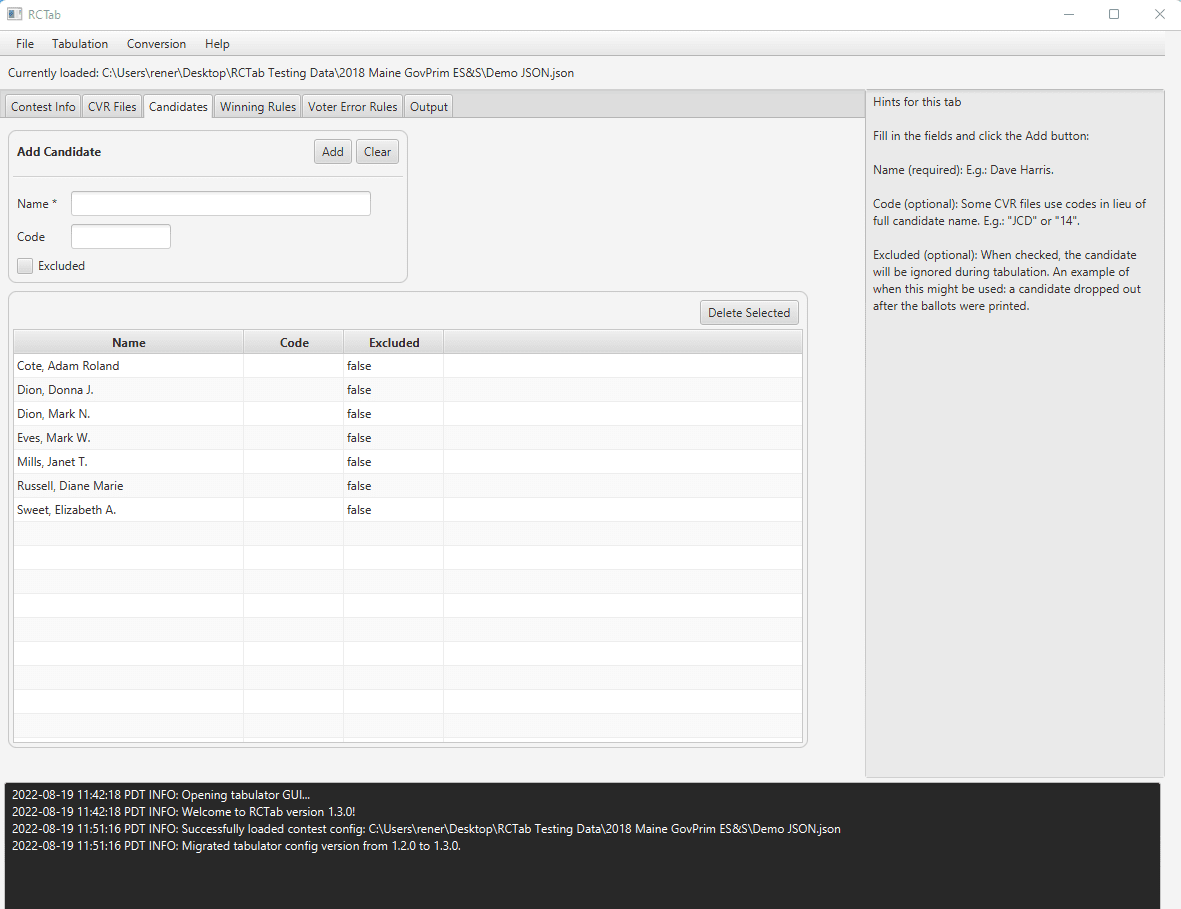The width and height of the screenshot is (1181, 909).
Task: Sort table by Excluded column header
Action: point(394,343)
